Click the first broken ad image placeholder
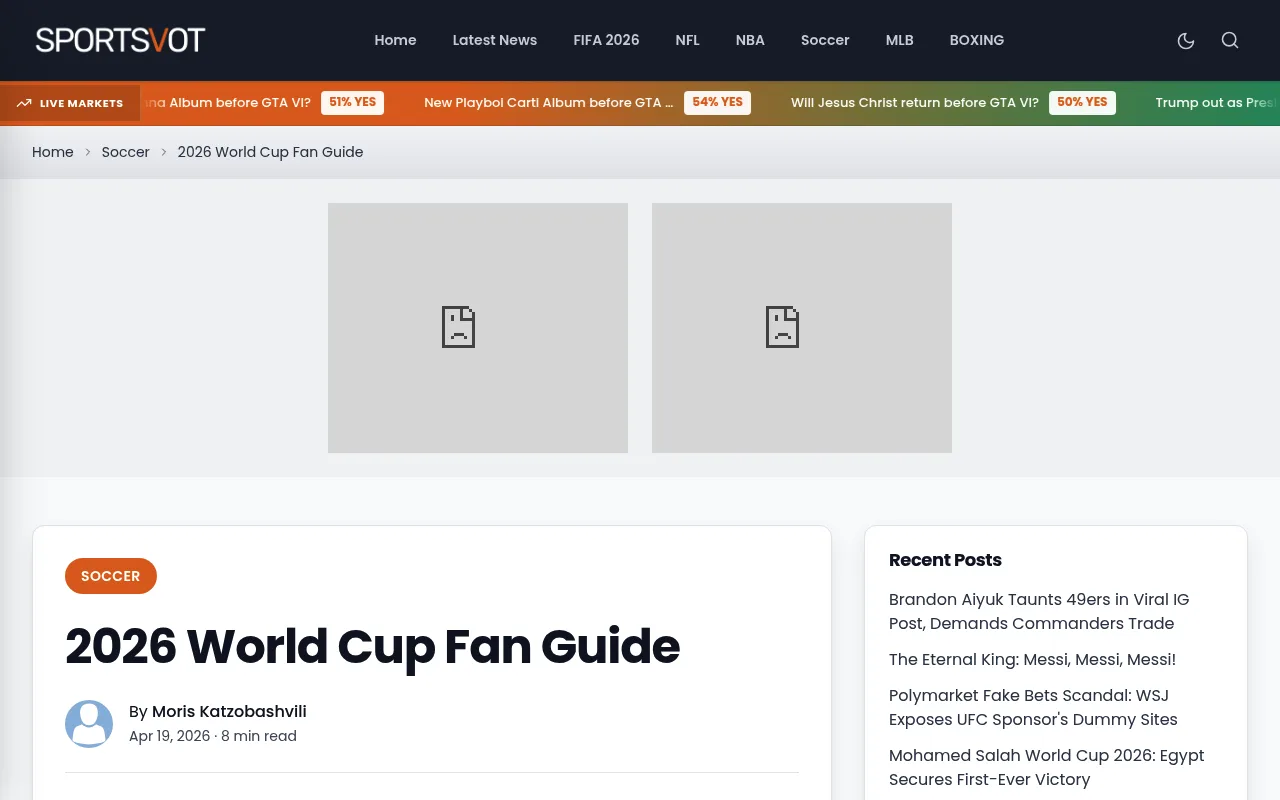 tap(478, 328)
